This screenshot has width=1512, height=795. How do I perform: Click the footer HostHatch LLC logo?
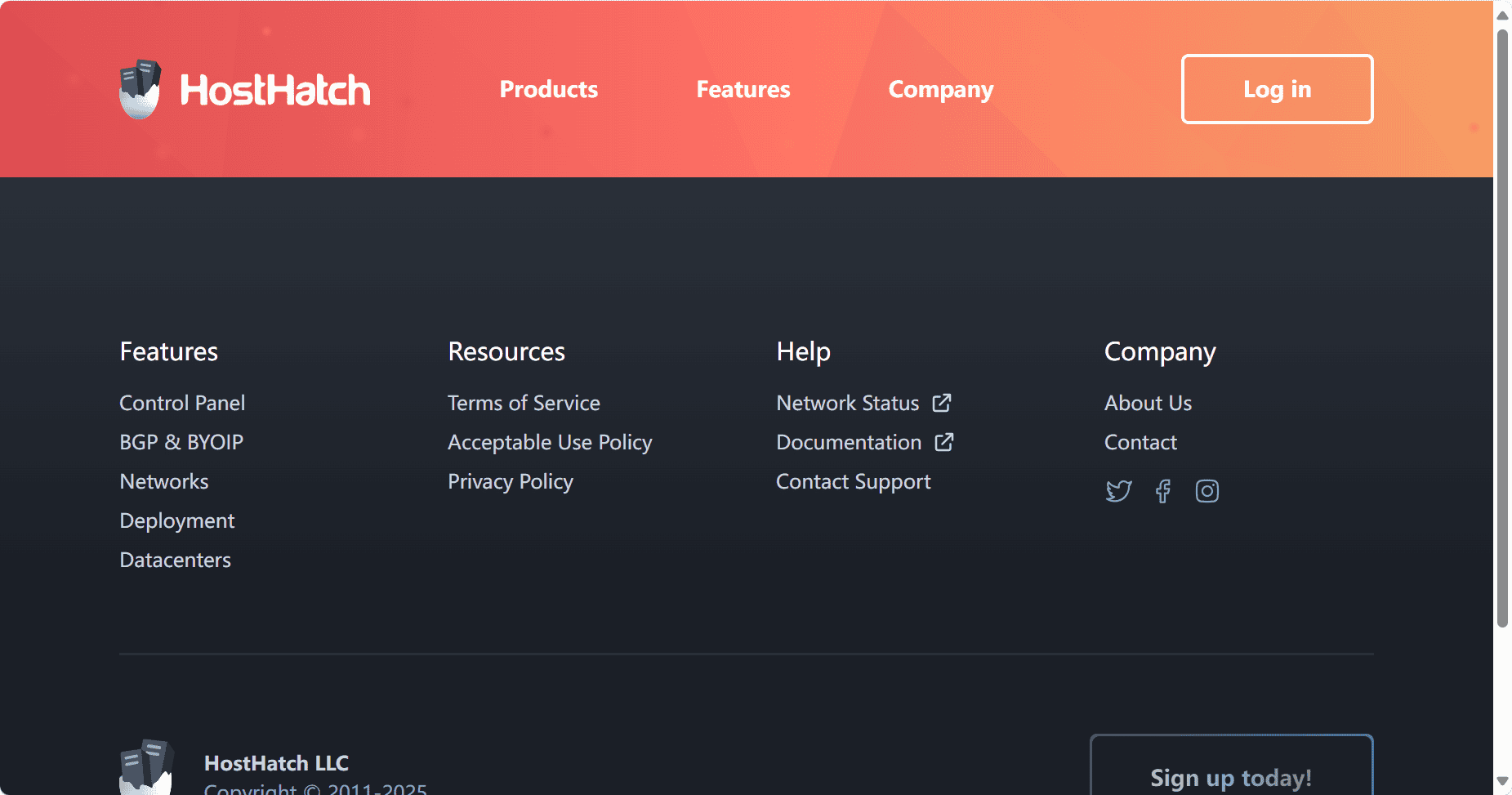(x=146, y=768)
